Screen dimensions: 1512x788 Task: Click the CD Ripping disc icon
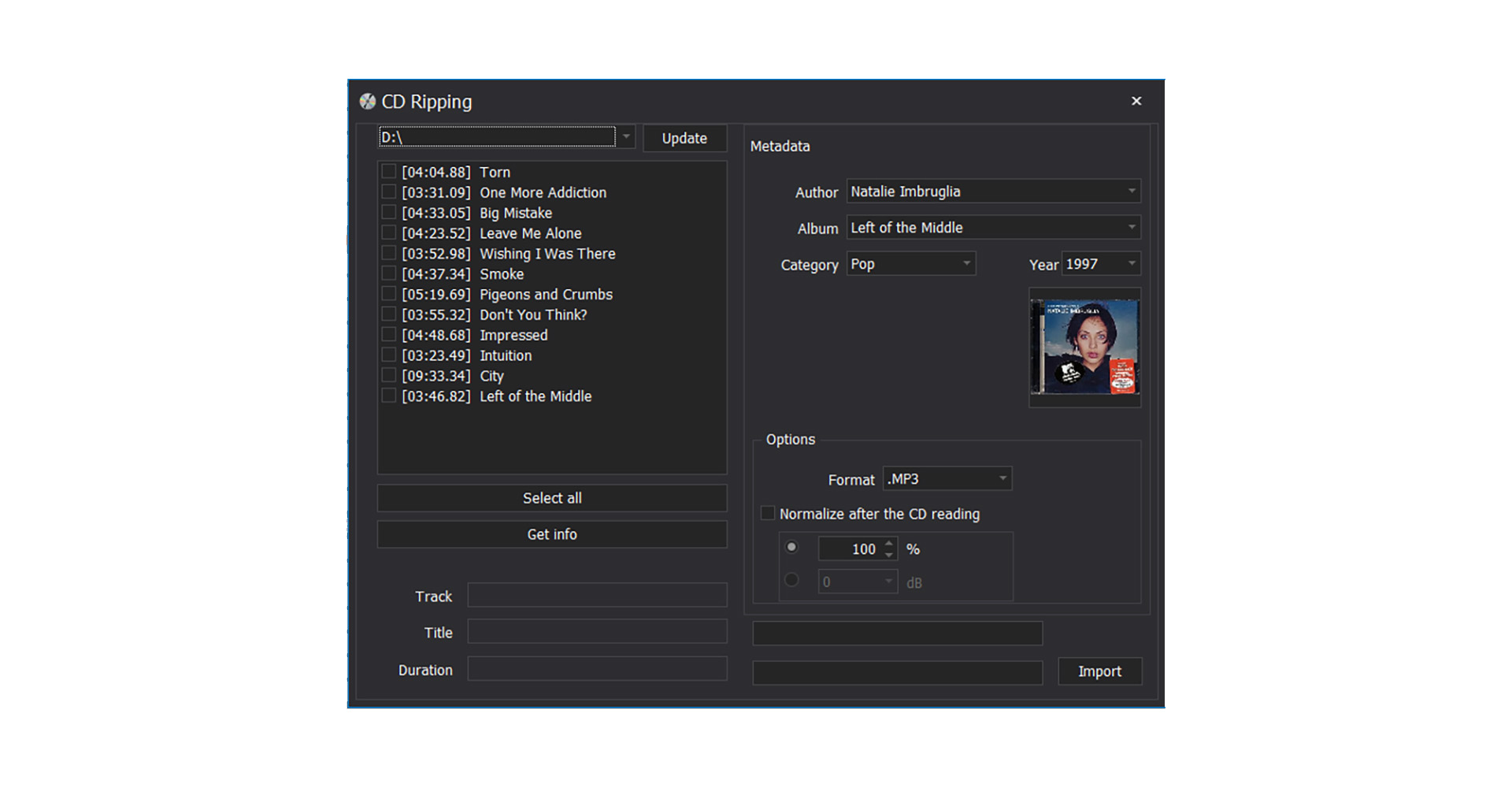tap(367, 102)
